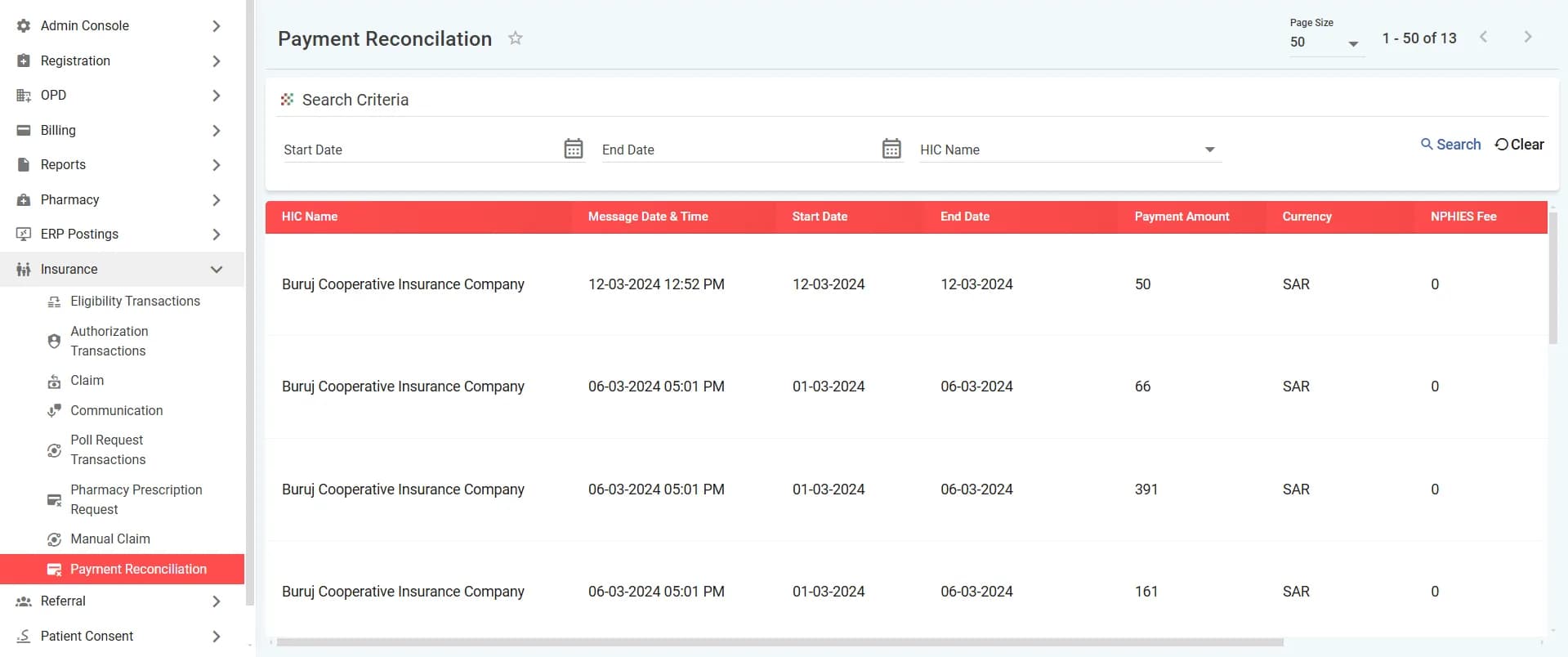Go to the next results page
This screenshot has height=657, width=1568.
[x=1527, y=37]
